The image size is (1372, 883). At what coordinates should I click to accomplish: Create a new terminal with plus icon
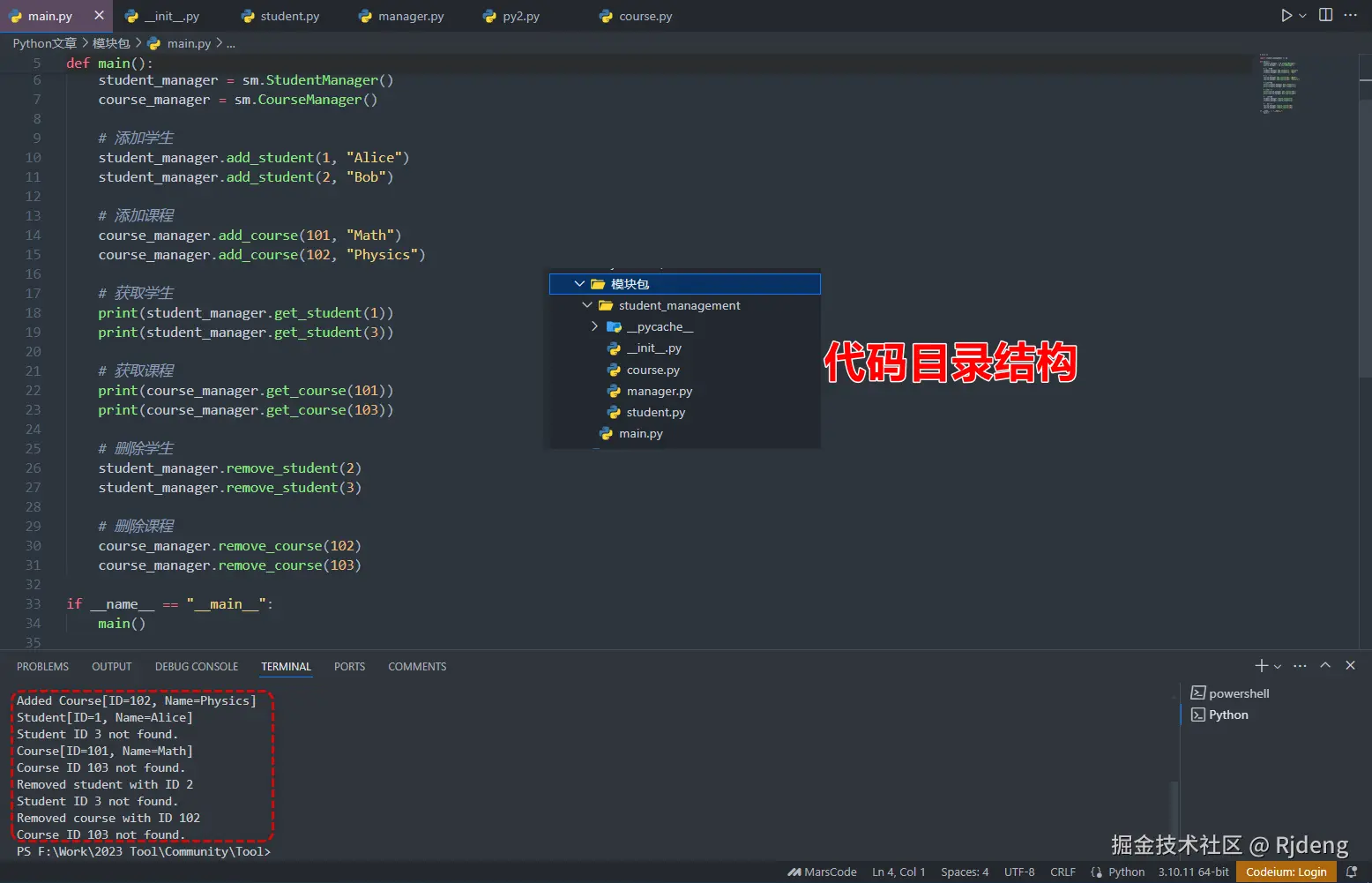pyautogui.click(x=1261, y=666)
